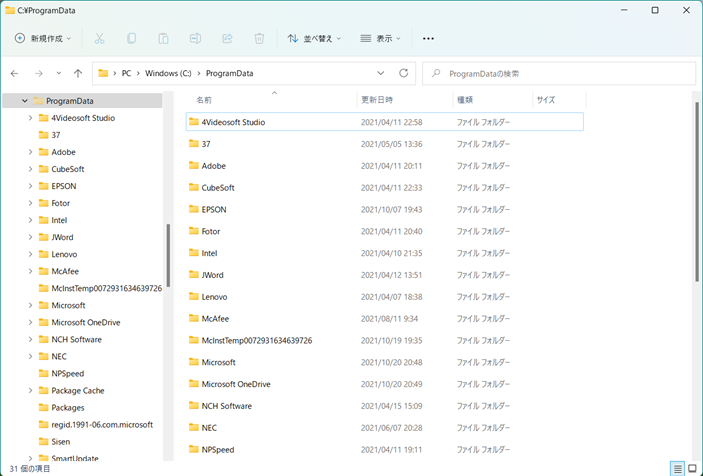Screen dimensions: 703x476
Task: Open the three-dot more options menu
Action: pos(428,39)
